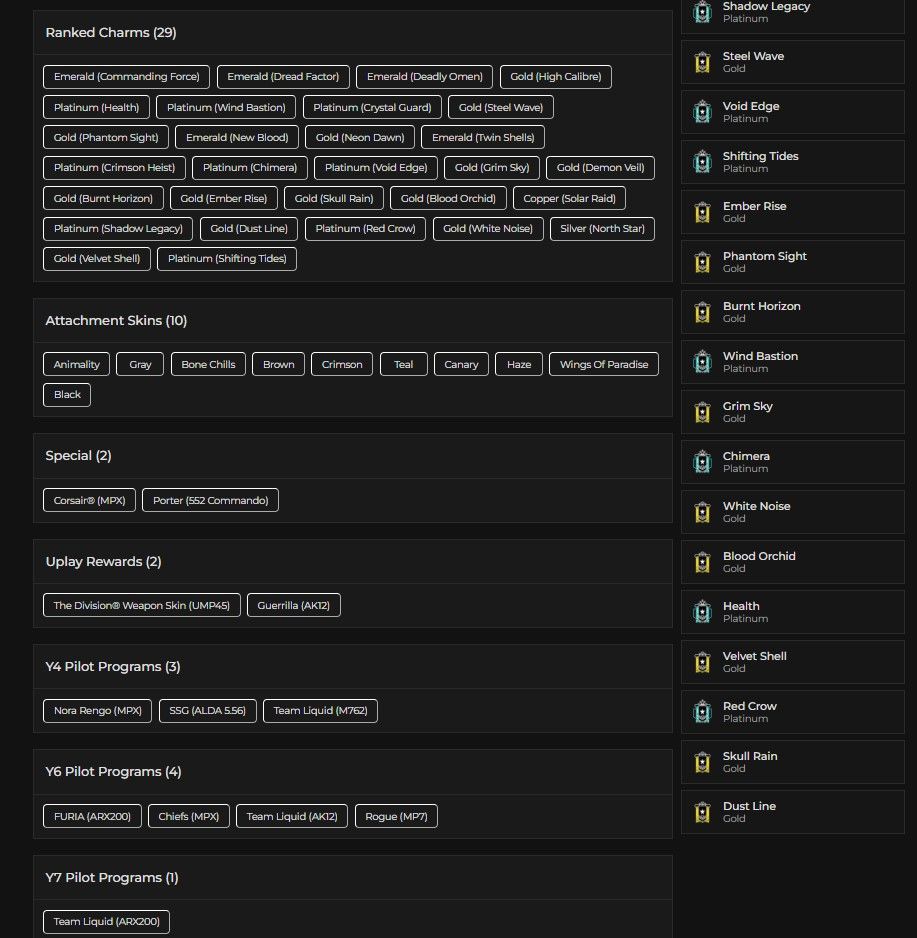Viewport: 917px width, 938px height.
Task: Click the Uplay Rewards (2) heading
Action: pyautogui.click(x=103, y=562)
